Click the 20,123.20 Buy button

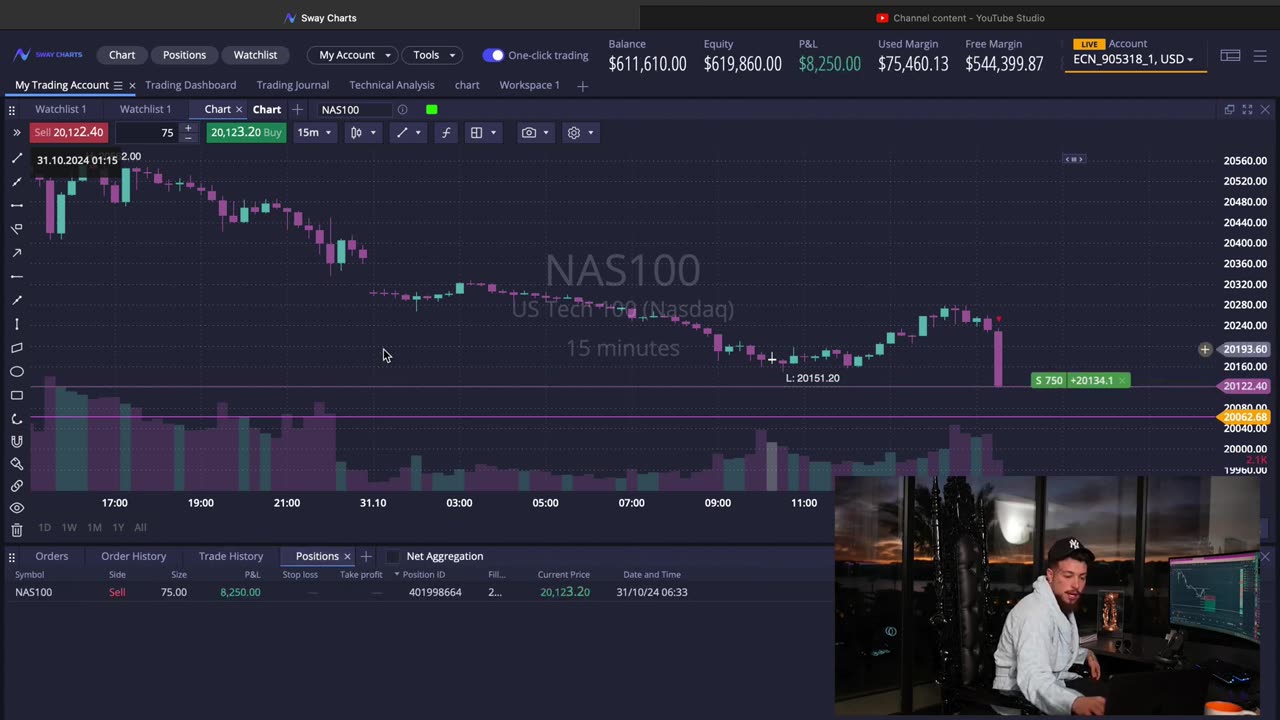(246, 132)
